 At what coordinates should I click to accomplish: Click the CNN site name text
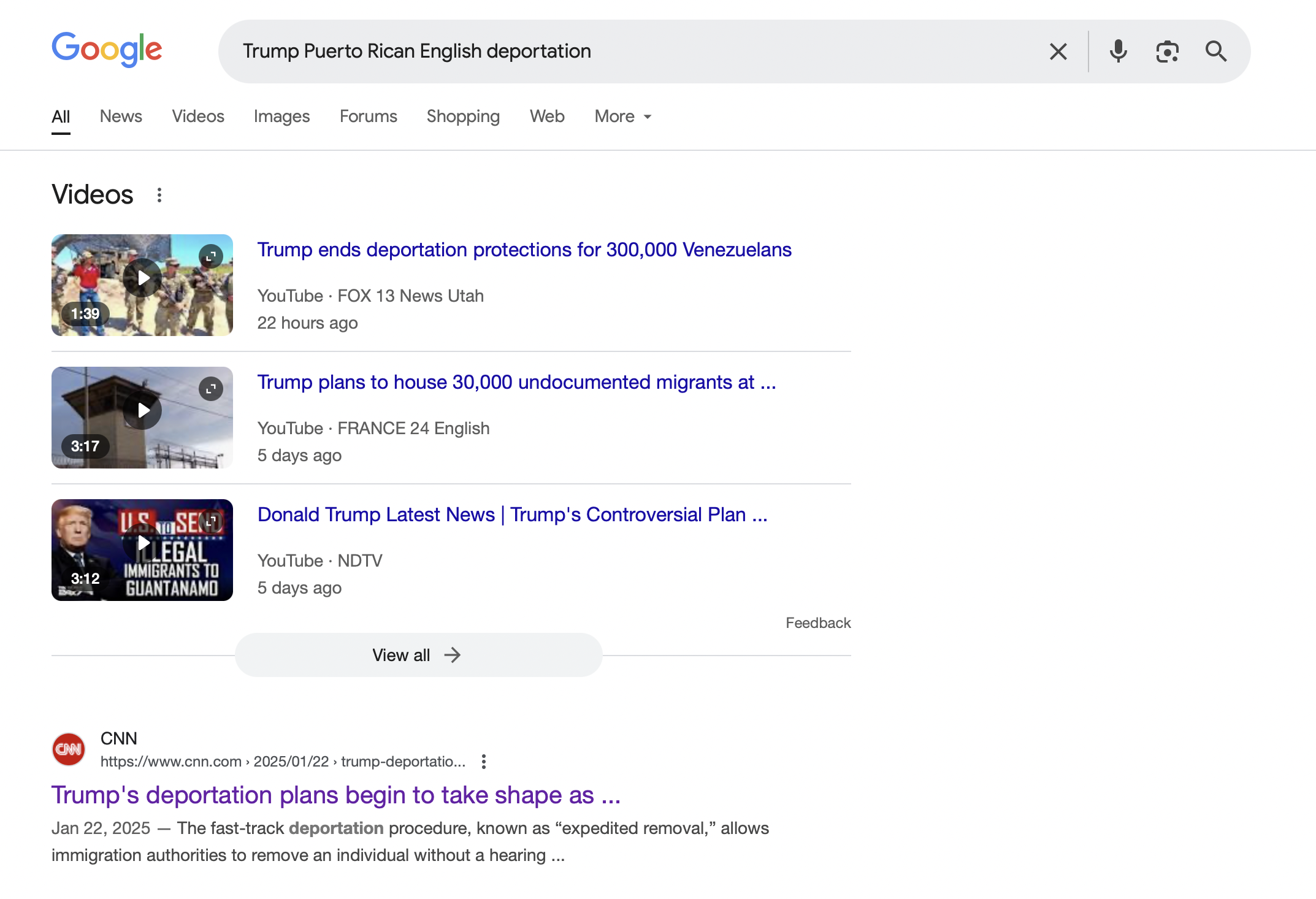119,738
